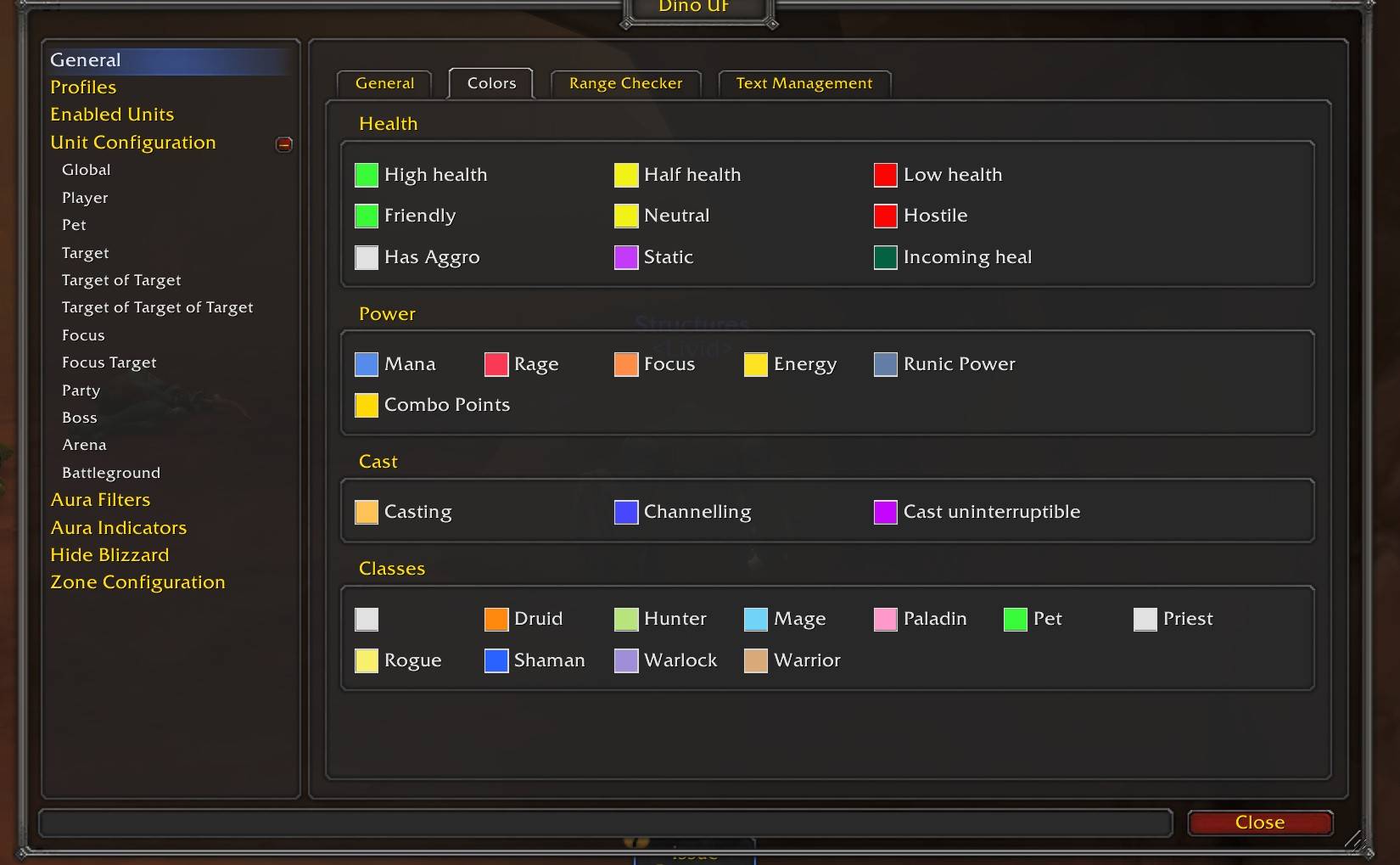Open the Hunter class color swatch

pyautogui.click(x=625, y=619)
